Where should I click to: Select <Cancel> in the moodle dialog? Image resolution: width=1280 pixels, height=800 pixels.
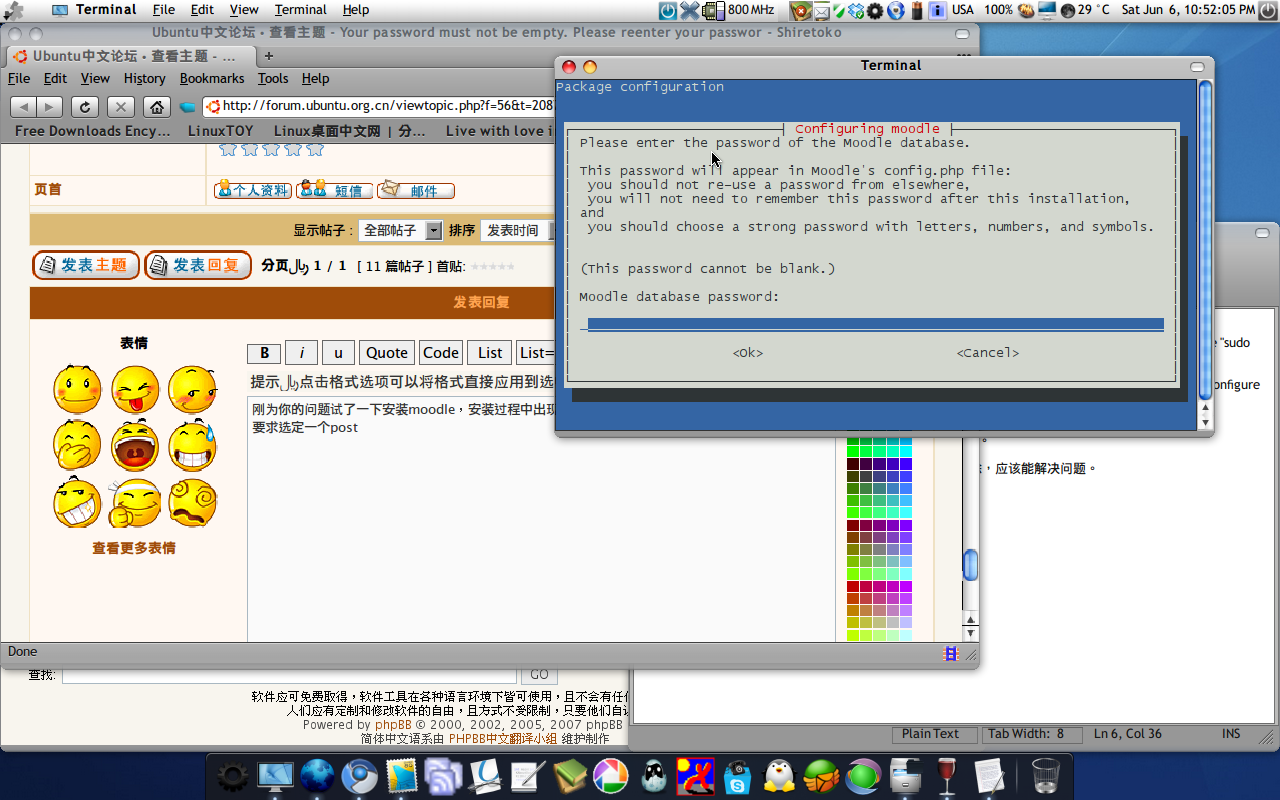988,353
